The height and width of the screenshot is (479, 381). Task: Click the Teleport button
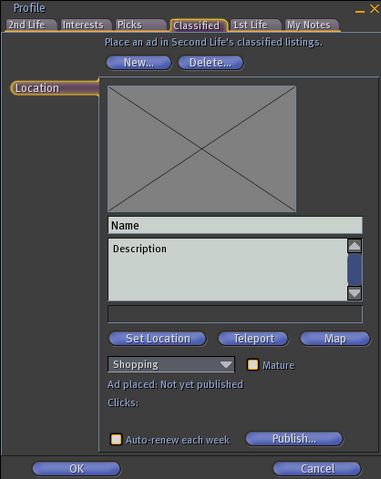click(253, 339)
